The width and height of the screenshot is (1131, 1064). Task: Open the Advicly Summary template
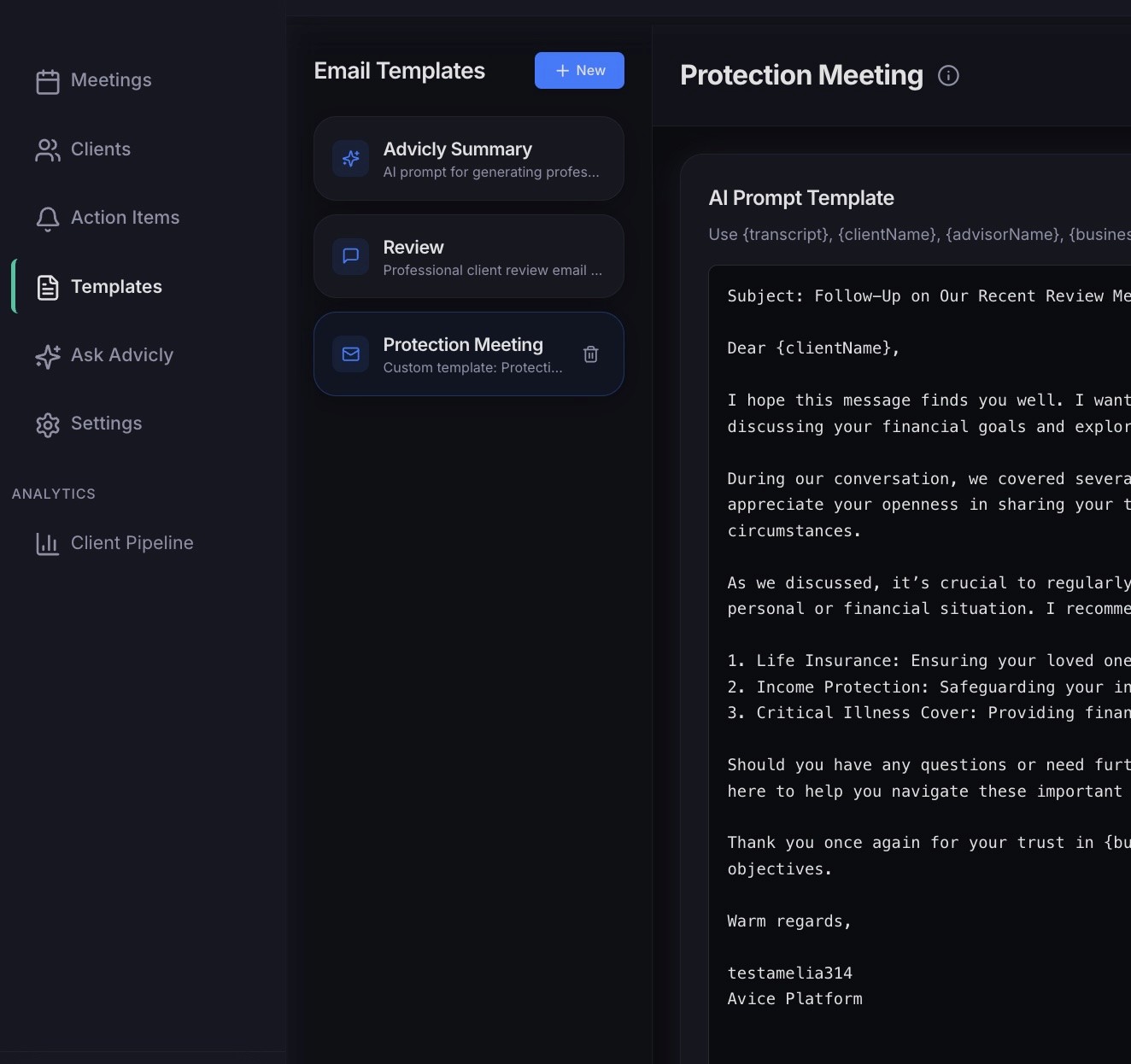(x=468, y=159)
